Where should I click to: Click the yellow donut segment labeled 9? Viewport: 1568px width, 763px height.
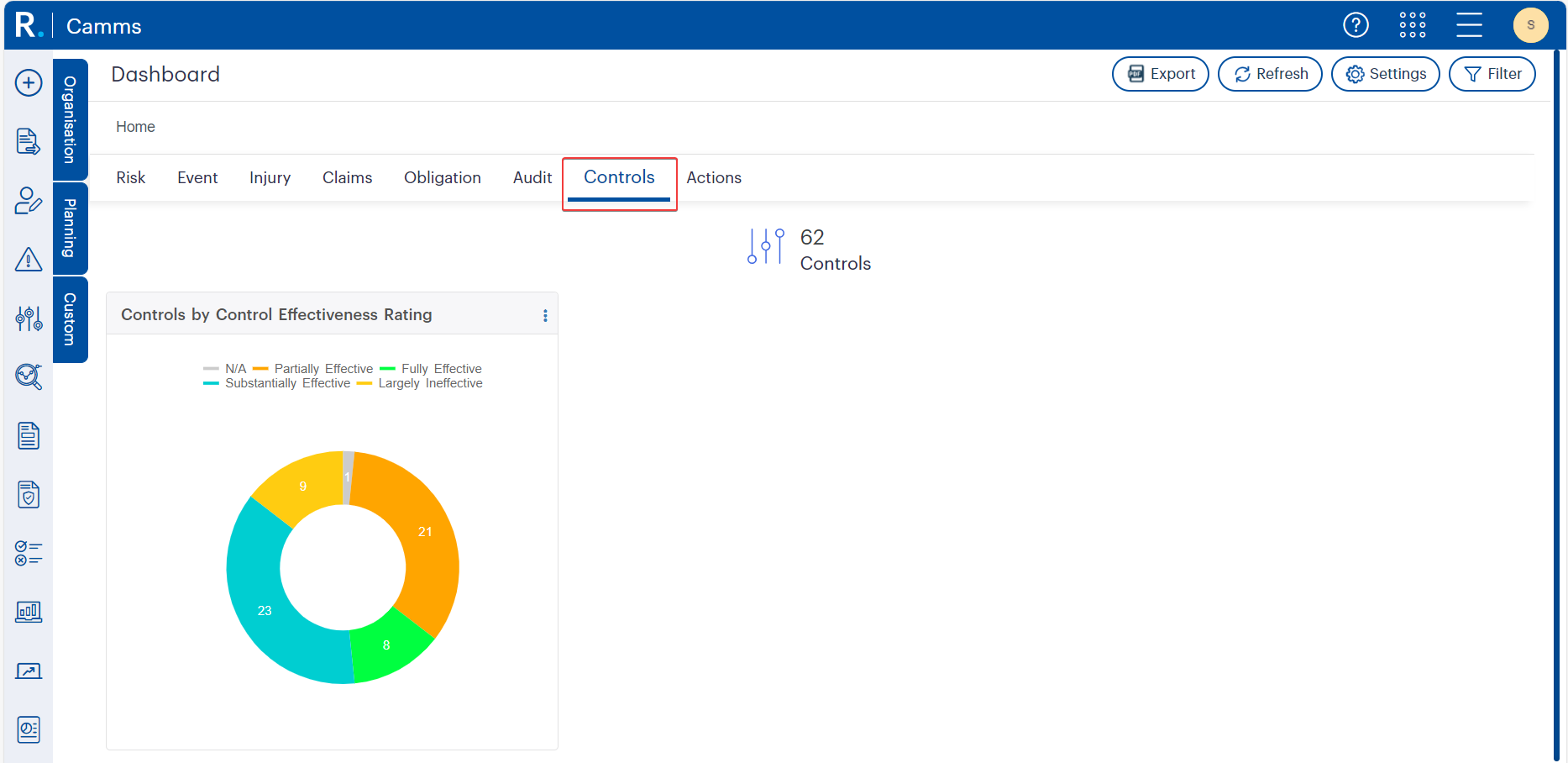[303, 487]
